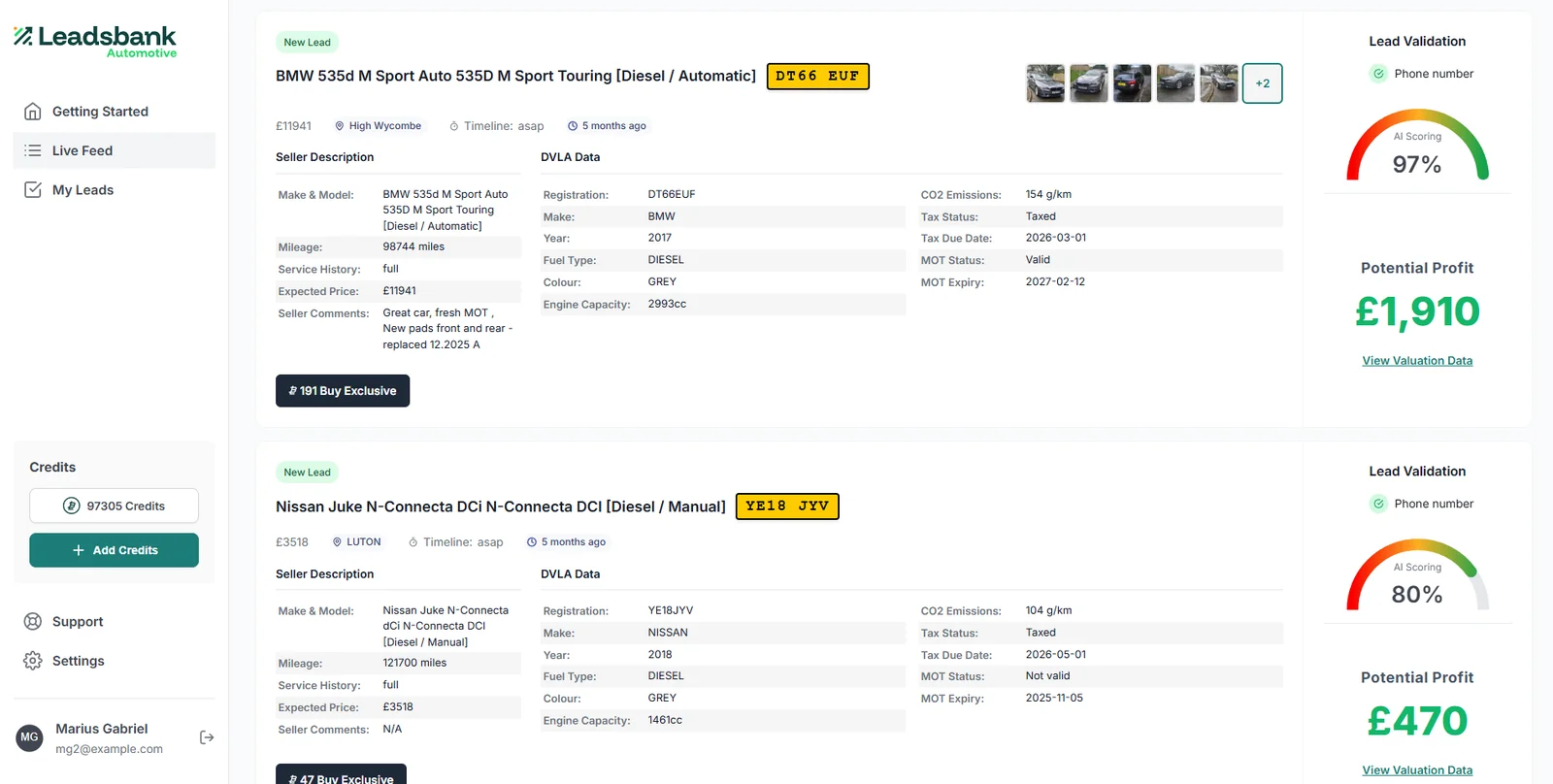
Task: Click BMW lead phone number verified checkmark
Action: [1378, 74]
